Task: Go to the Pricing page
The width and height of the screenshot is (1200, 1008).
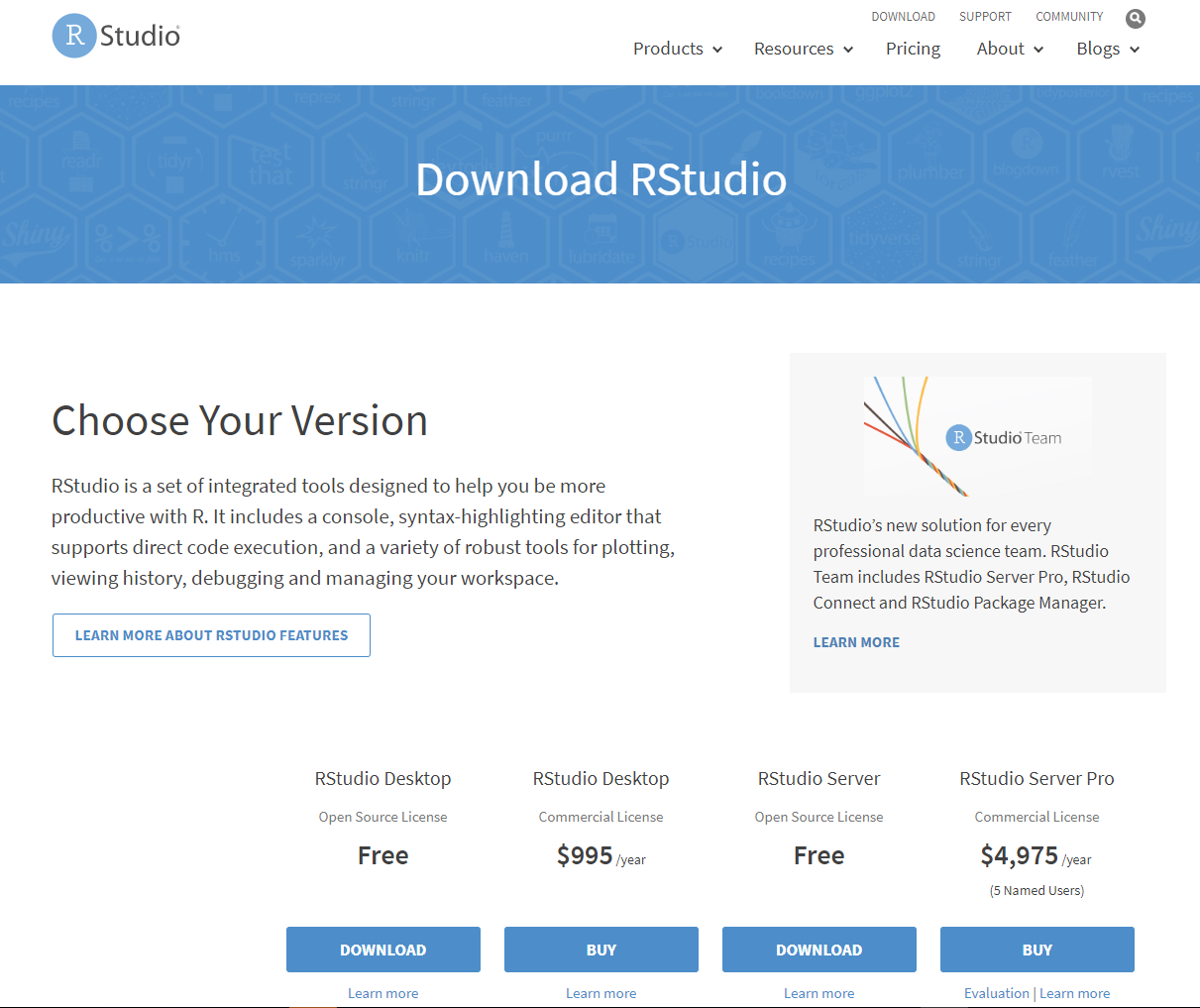Action: tap(913, 49)
